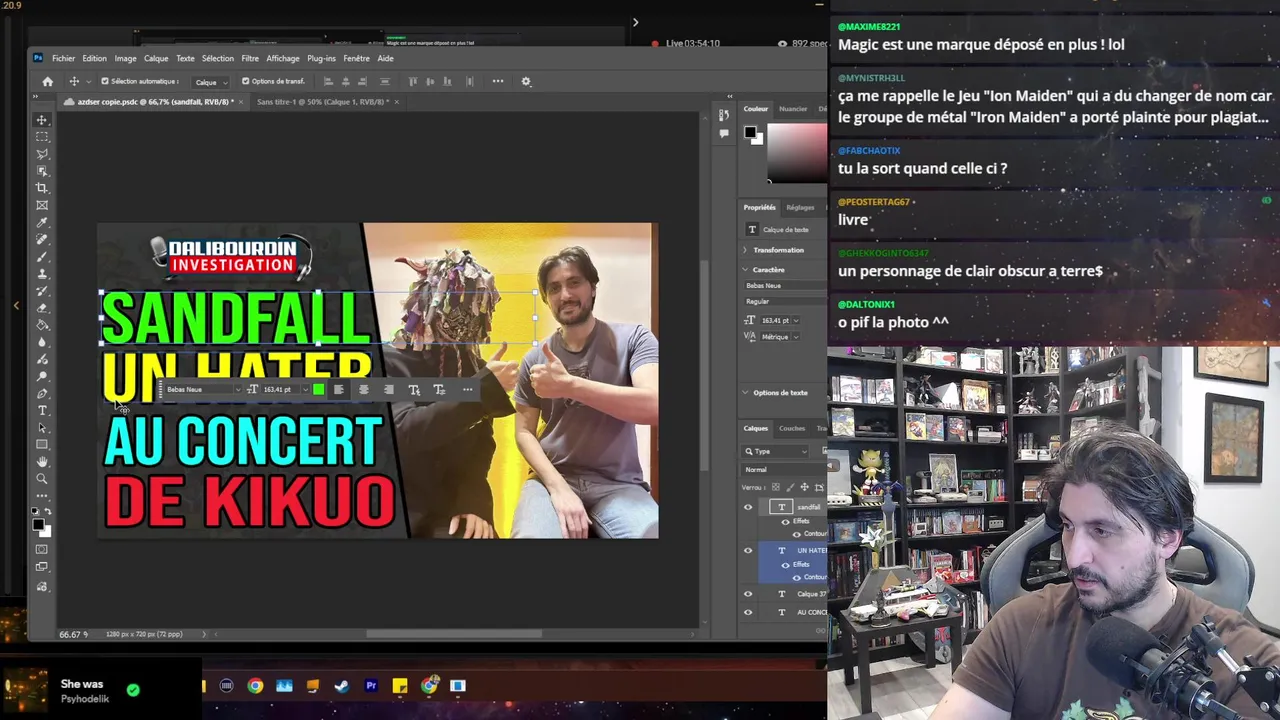Screen dimensions: 1280x720
Task: Select the Blur tool
Action: [42, 341]
